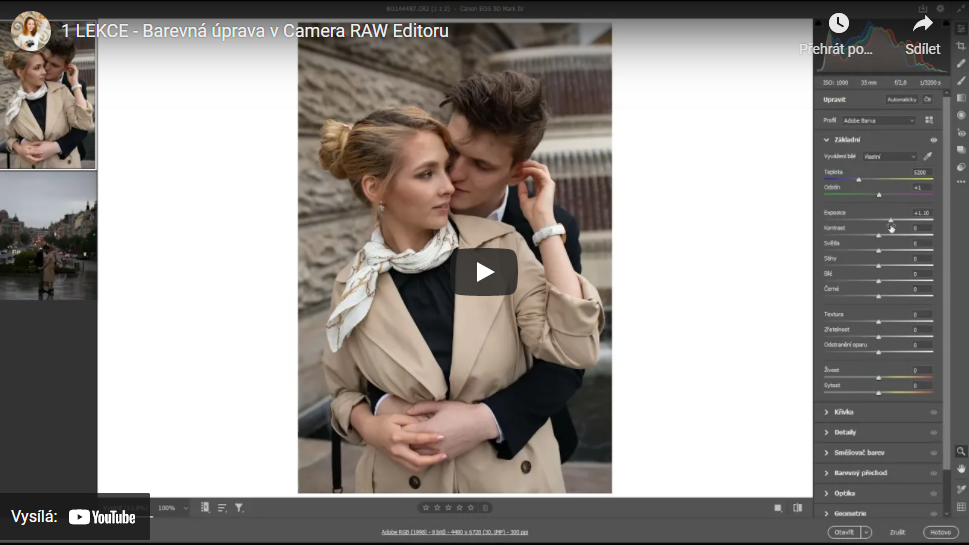Toggle visibility eye of Křivka panel
Viewport: 969px width, 545px height.
934,412
